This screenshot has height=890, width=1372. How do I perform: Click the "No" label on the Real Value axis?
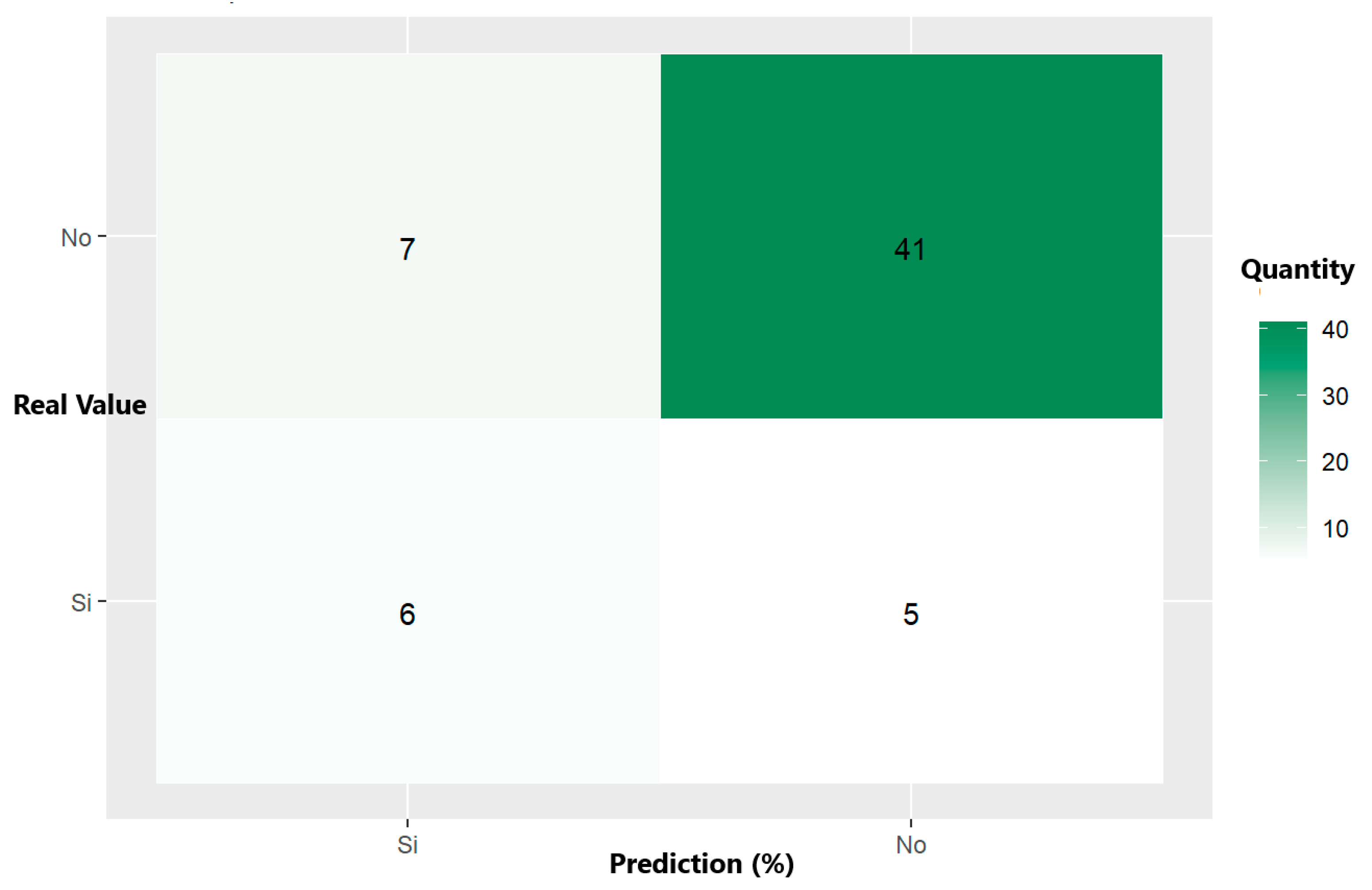[x=76, y=238]
